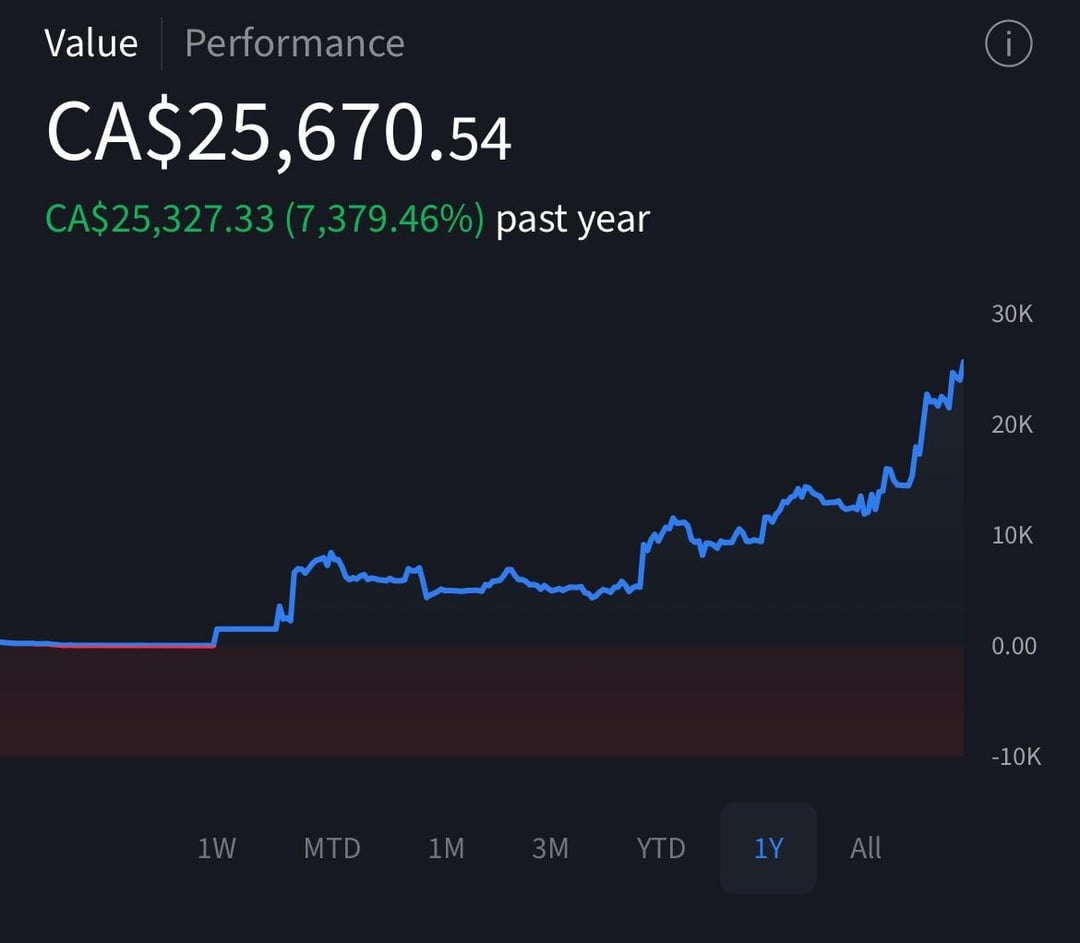
Task: Select the Value tab
Action: (x=91, y=44)
